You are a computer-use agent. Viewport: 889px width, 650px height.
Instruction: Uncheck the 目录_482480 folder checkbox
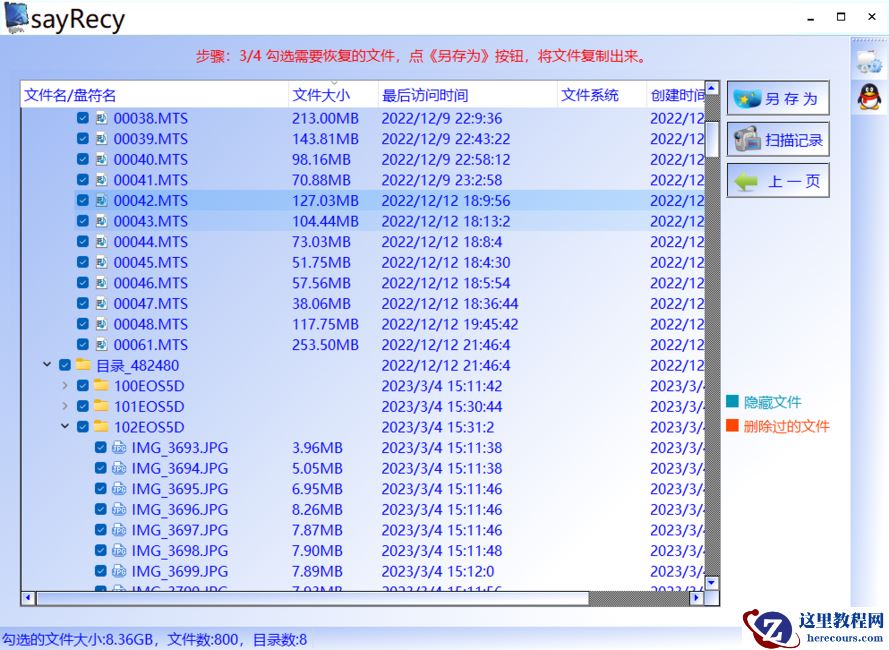click(64, 365)
